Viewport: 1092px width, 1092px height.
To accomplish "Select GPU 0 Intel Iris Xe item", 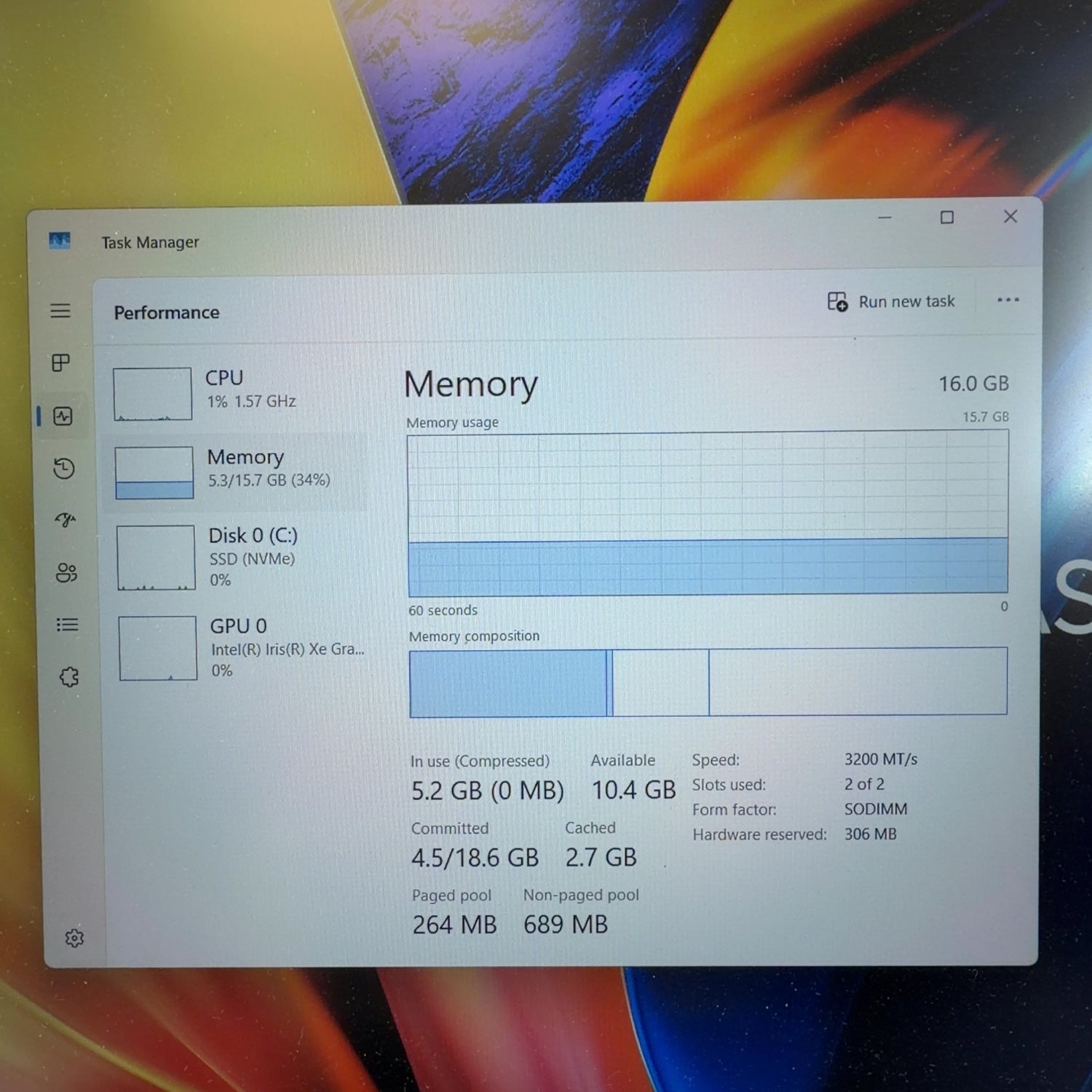I will [242, 648].
